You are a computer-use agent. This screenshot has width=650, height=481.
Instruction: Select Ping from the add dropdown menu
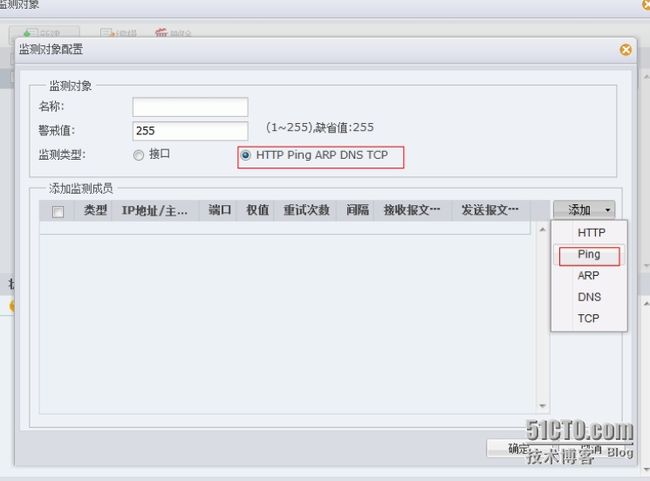(x=589, y=255)
